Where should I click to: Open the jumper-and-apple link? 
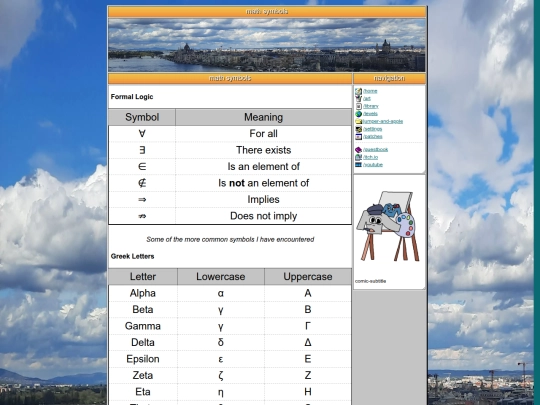point(383,122)
